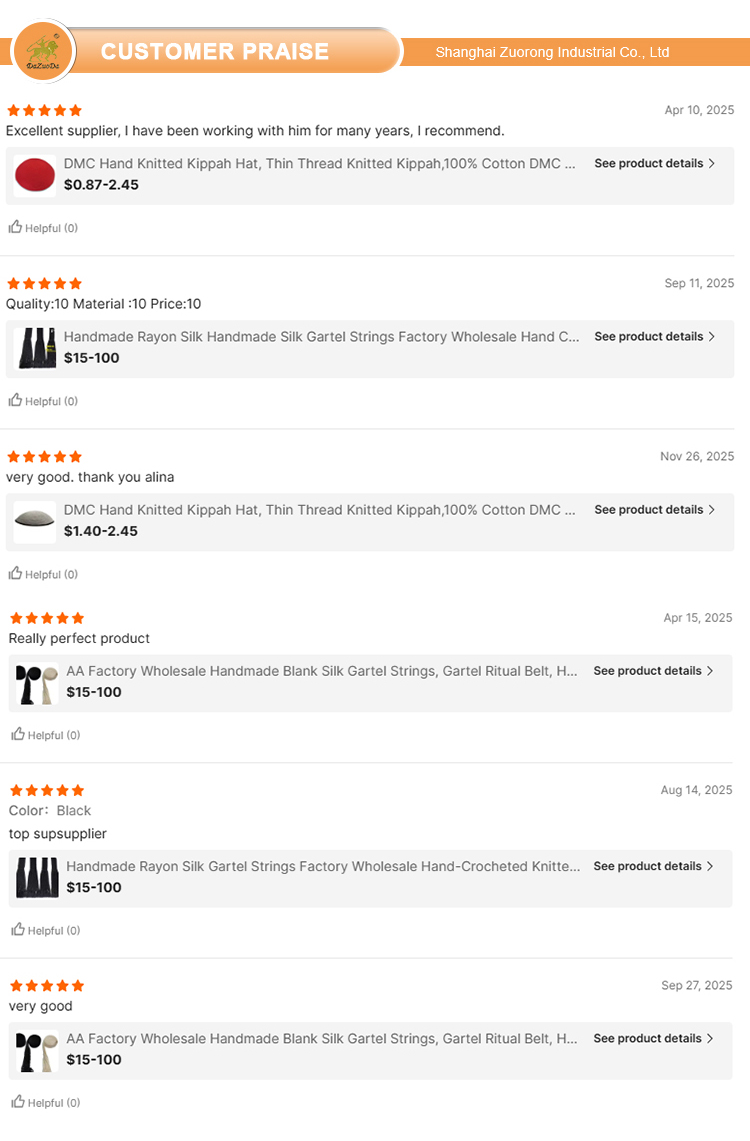Screen dimensions: 750x1141
Task: See product details for $0.87-2.45 kippah
Action: tap(654, 163)
